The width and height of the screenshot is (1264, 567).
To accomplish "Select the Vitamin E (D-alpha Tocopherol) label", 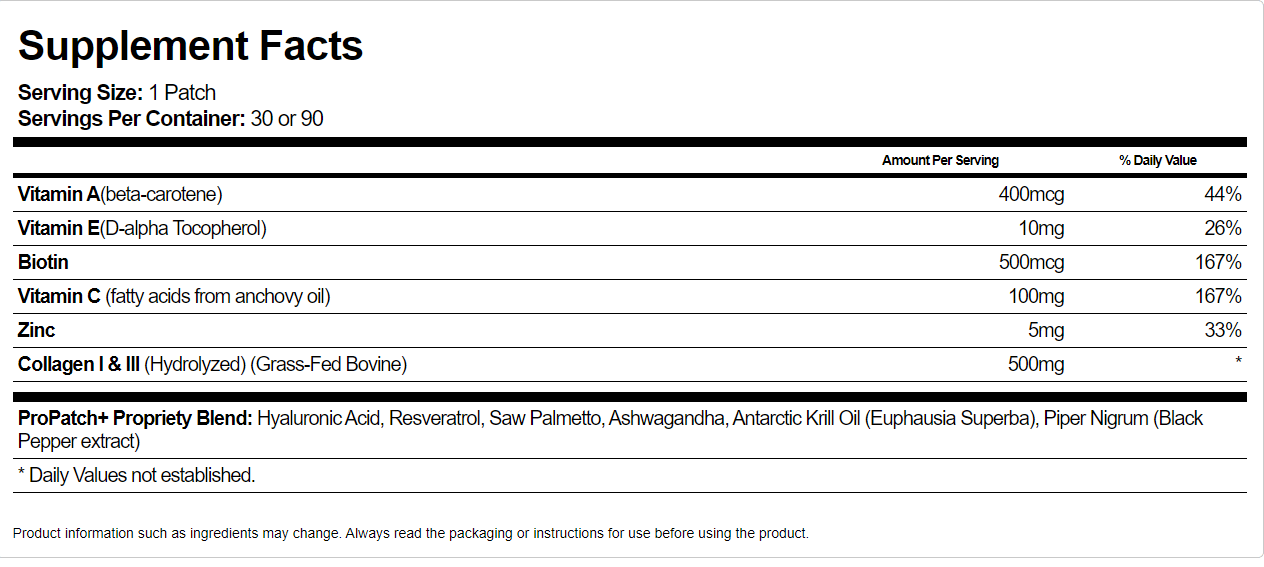I will [x=142, y=228].
